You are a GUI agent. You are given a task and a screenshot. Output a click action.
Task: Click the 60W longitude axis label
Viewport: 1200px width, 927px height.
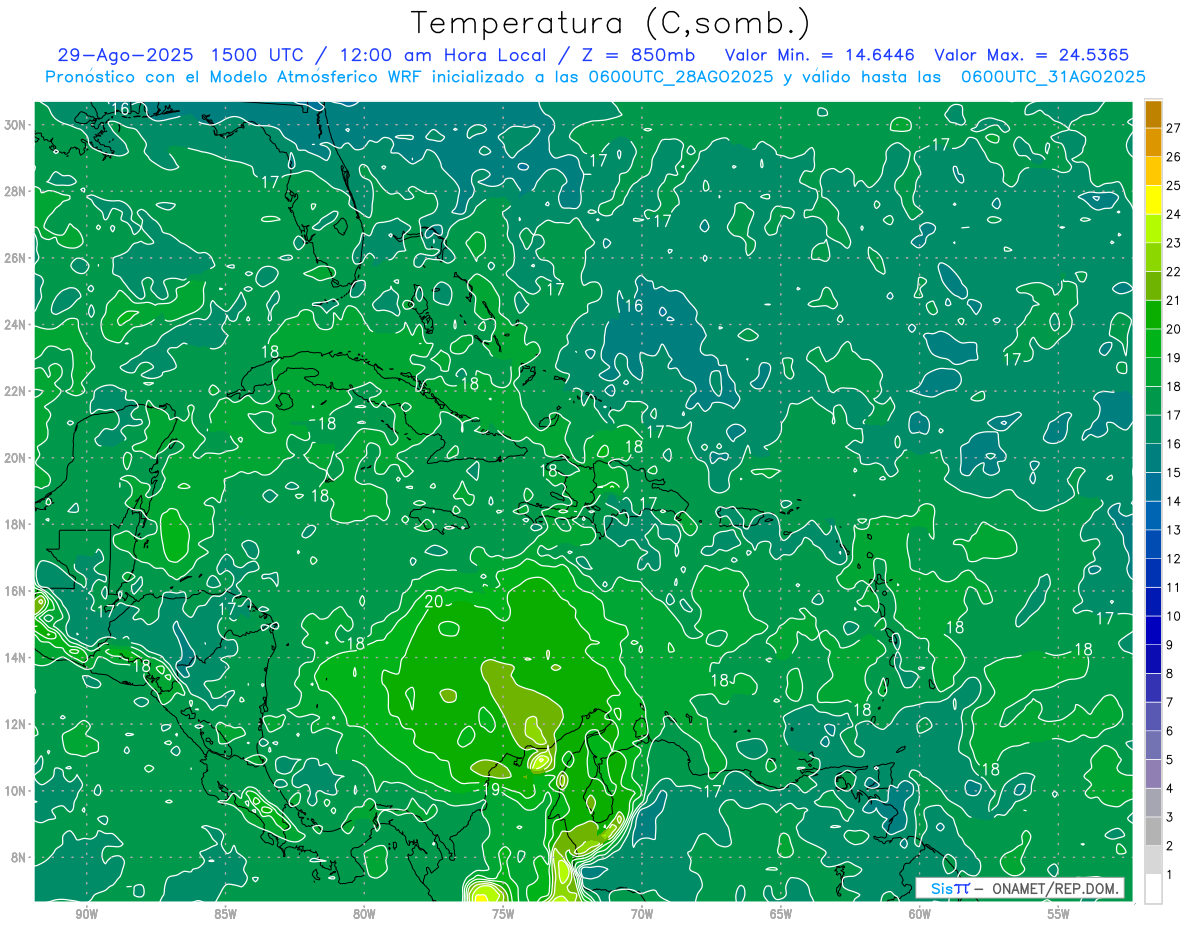click(920, 913)
